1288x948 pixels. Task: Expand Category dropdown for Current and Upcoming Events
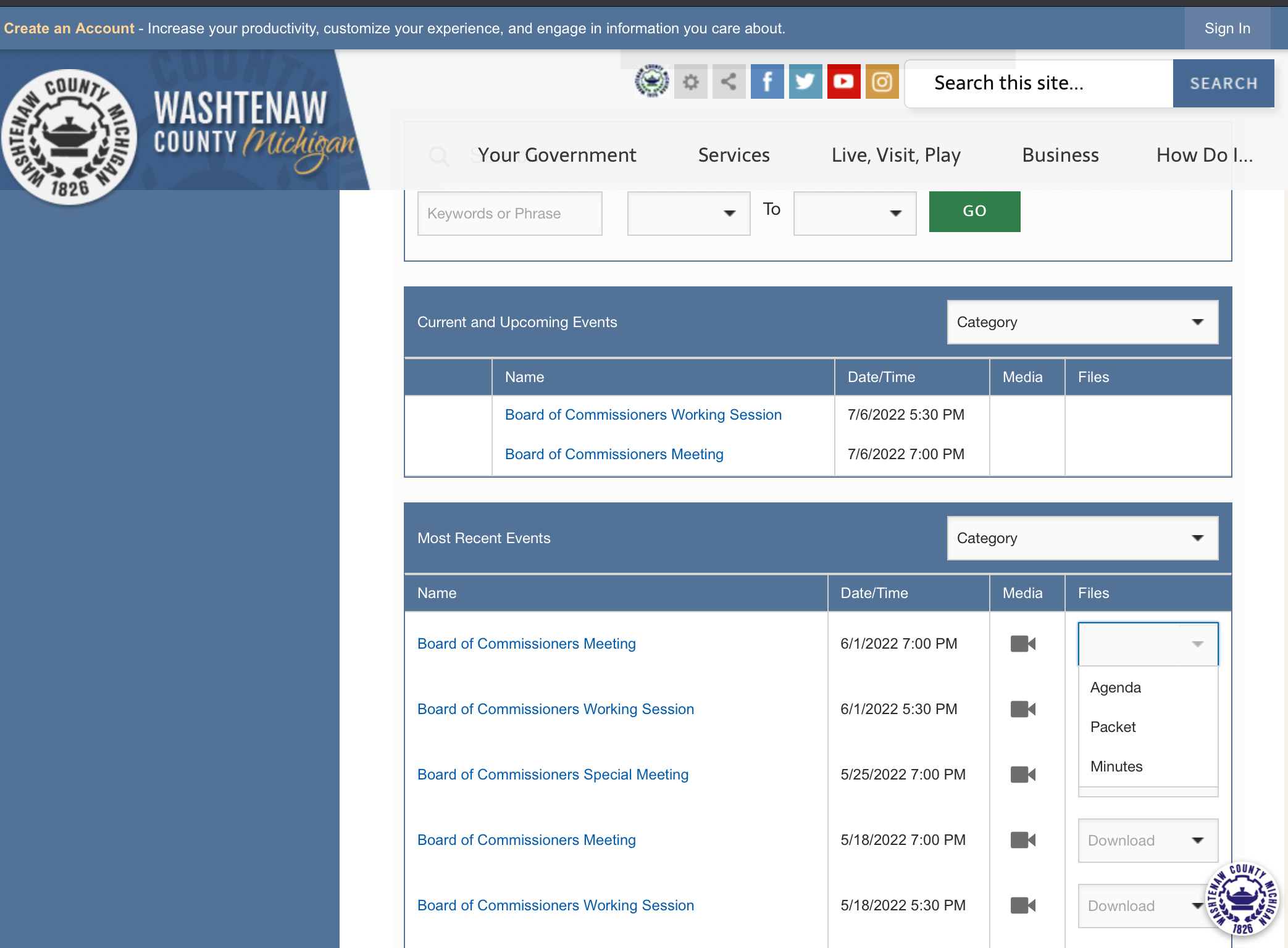click(1082, 322)
